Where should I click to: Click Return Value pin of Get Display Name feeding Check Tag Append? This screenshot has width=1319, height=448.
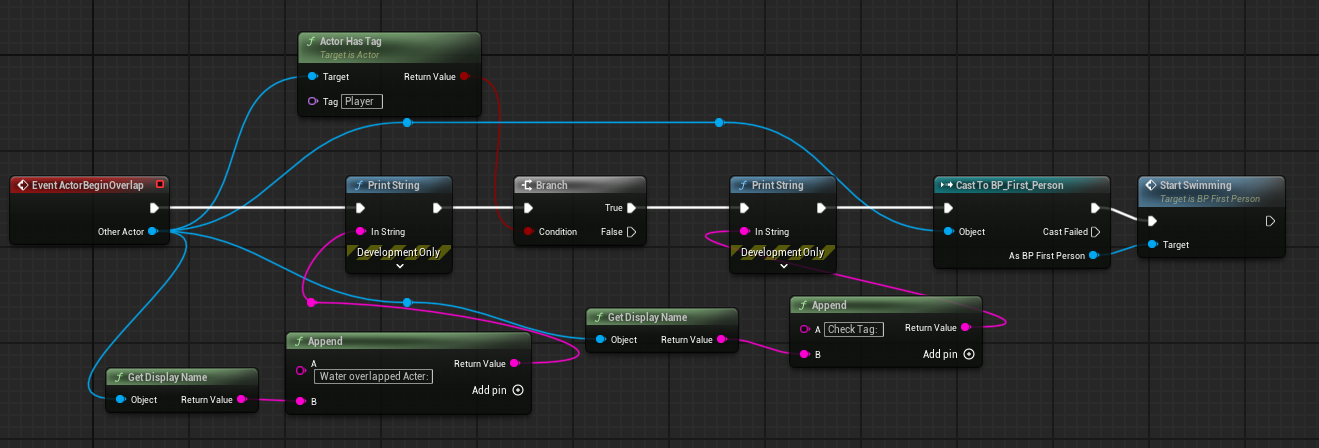coord(723,340)
